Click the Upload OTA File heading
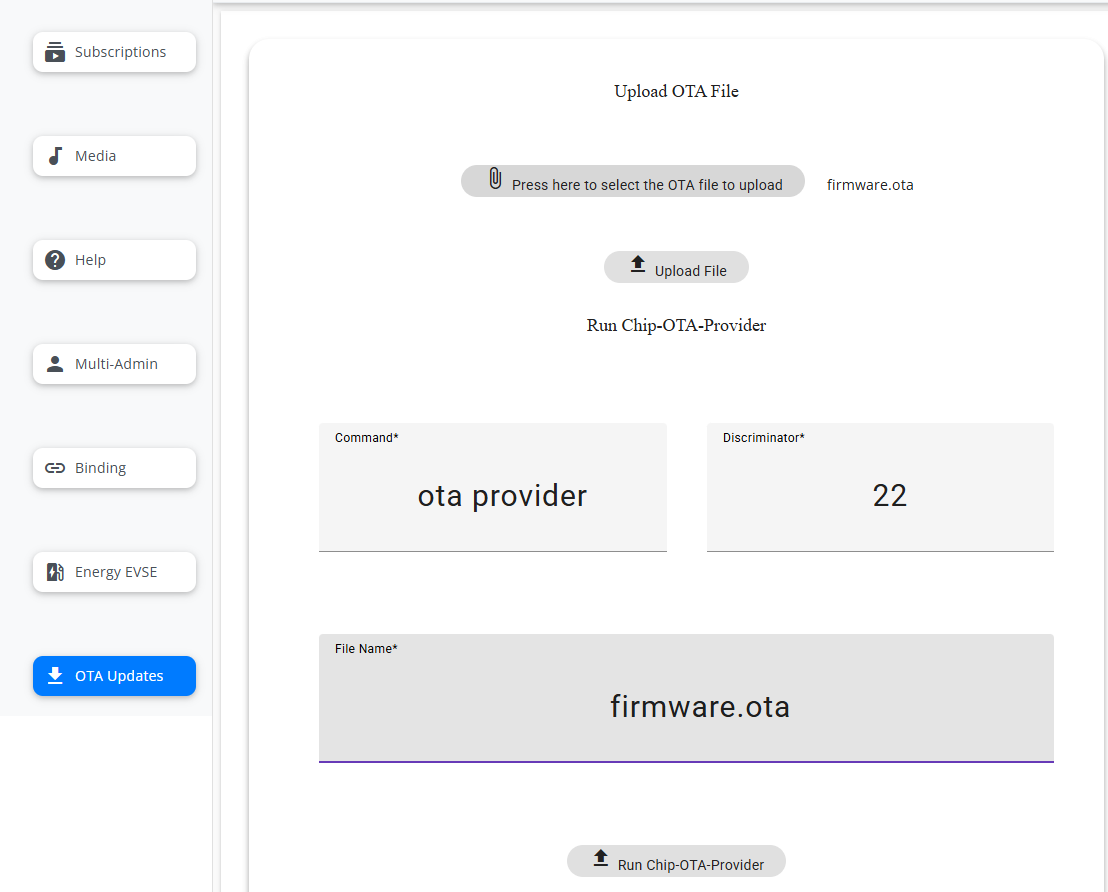 [x=676, y=91]
